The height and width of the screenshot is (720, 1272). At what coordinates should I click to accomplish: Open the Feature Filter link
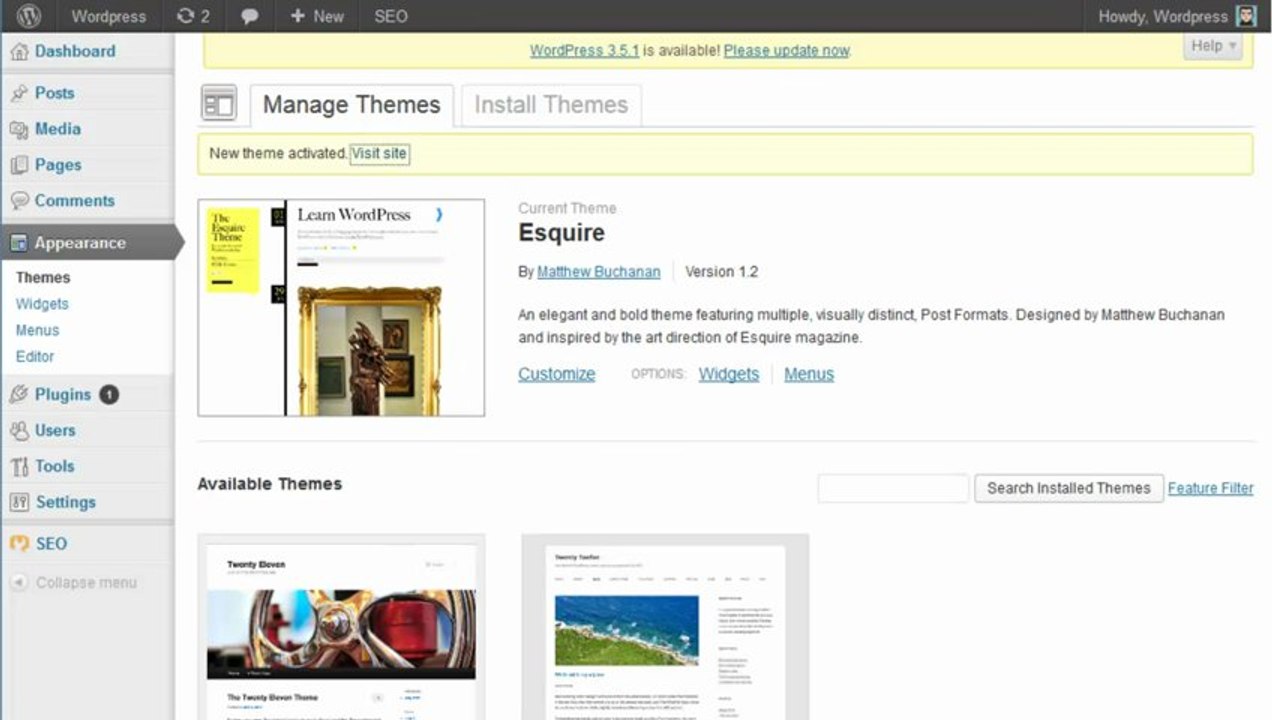tap(1211, 488)
